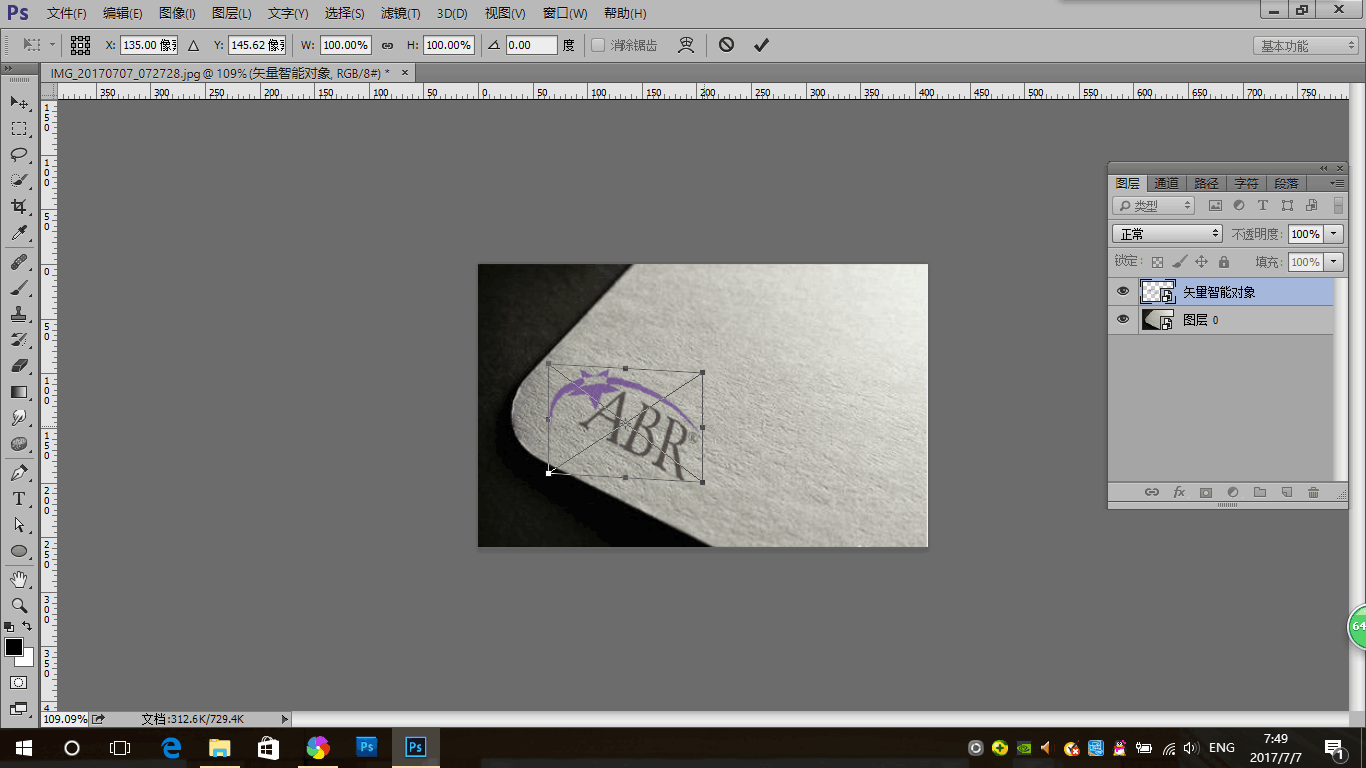Hide the 图层 0 layer
1366x768 pixels.
[1123, 320]
